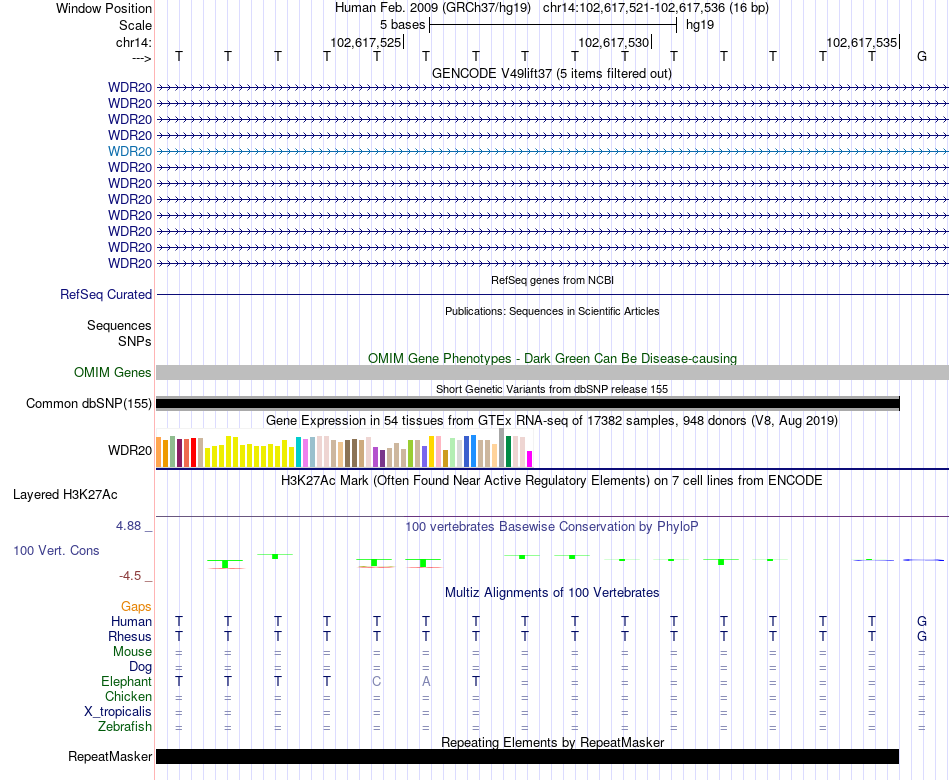The image size is (950, 780).
Task: Open 'Repeating Elements by RepeatMasker' title
Action: tap(552, 742)
